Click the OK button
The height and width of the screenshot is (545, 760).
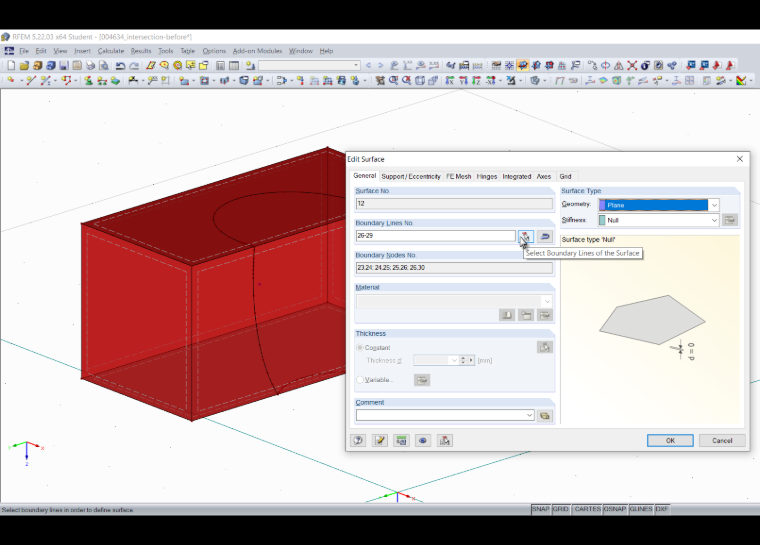coord(670,440)
